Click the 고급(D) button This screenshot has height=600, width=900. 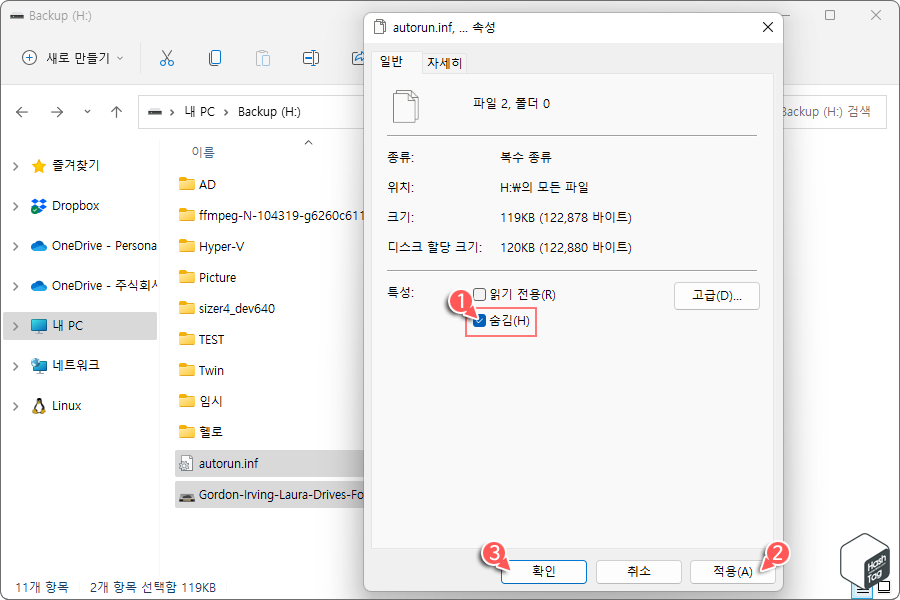click(716, 296)
